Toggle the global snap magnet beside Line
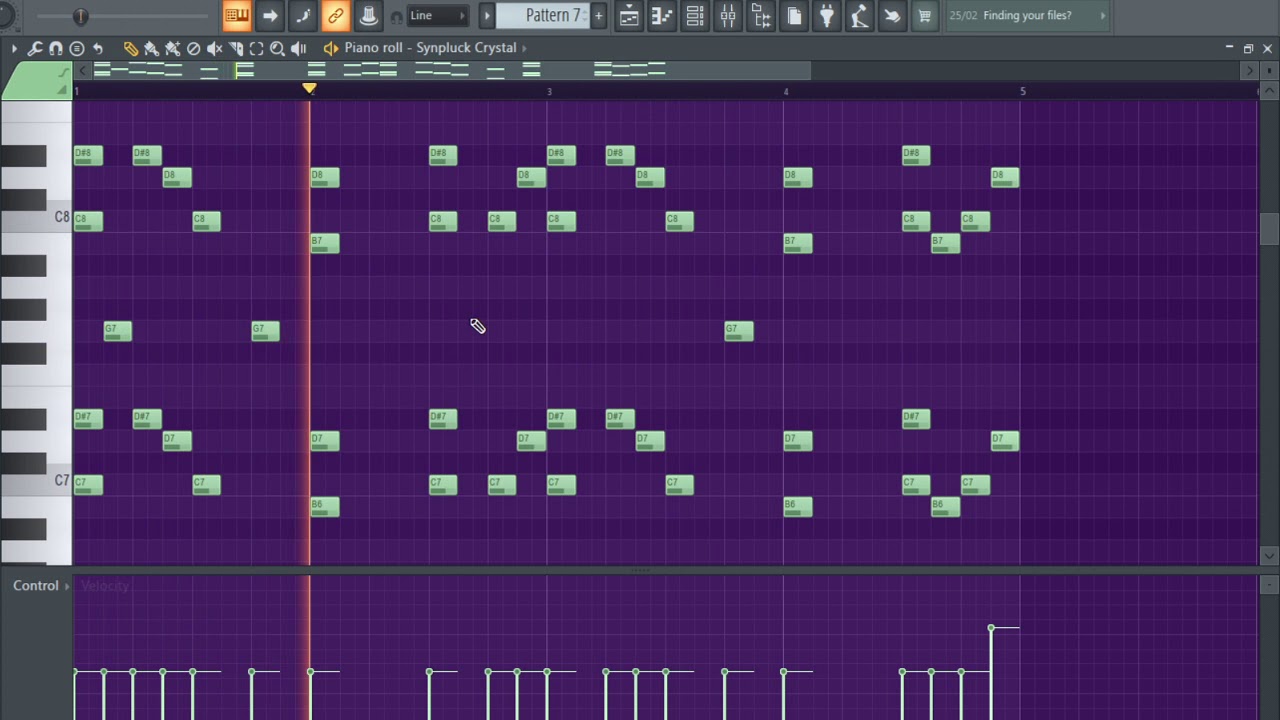 coord(396,17)
